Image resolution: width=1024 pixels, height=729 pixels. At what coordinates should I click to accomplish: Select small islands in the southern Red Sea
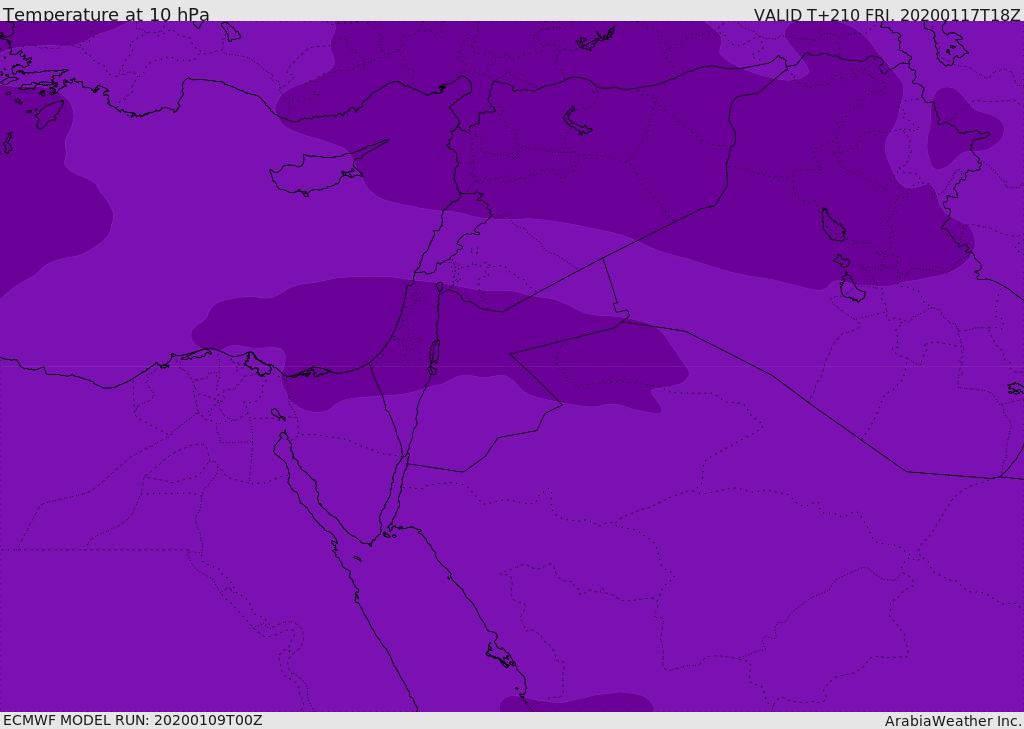[500, 656]
